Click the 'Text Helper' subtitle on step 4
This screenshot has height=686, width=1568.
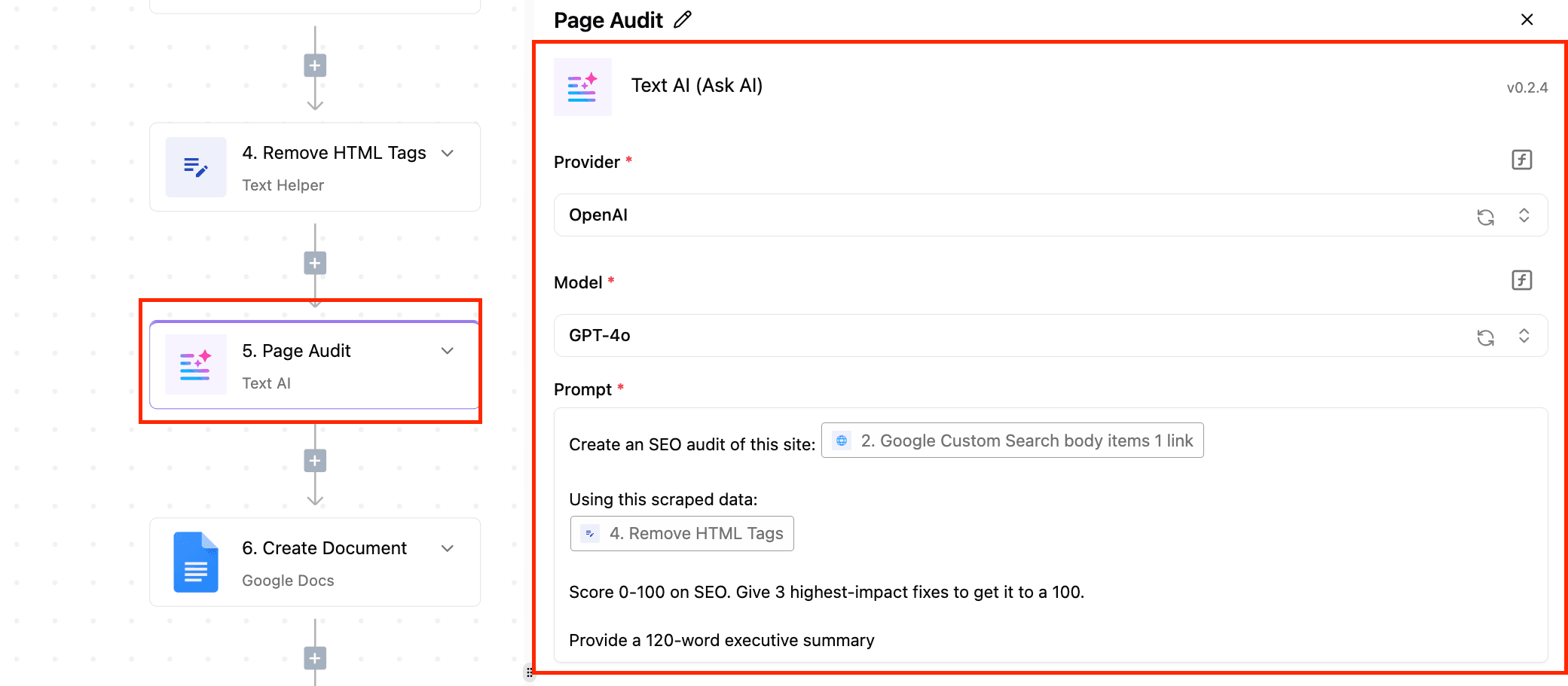283,185
